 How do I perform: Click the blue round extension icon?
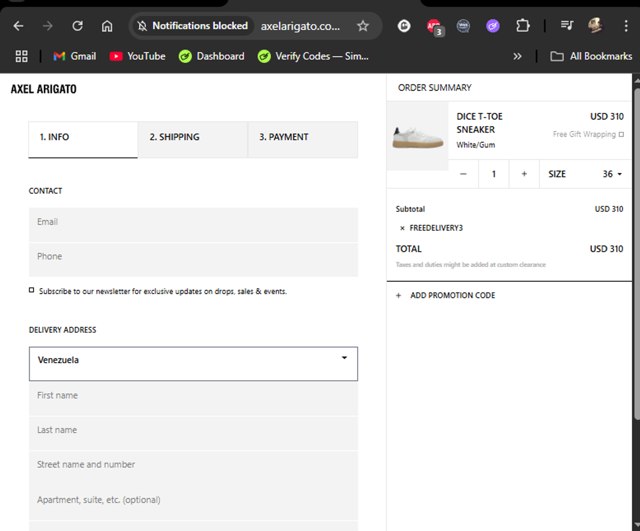[463, 26]
